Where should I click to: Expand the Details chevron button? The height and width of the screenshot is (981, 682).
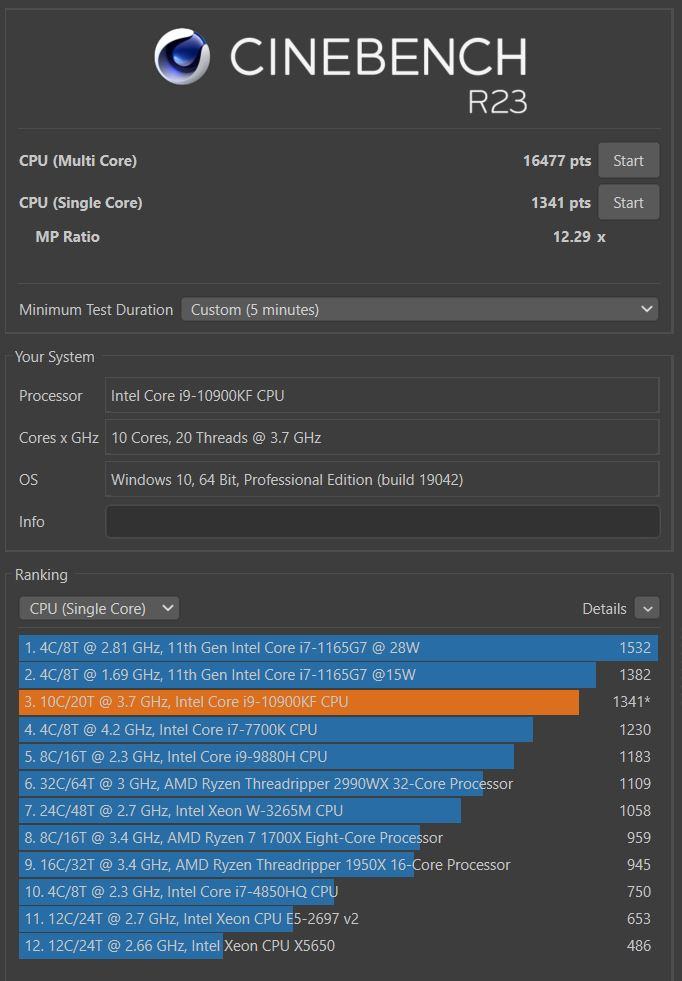647,608
